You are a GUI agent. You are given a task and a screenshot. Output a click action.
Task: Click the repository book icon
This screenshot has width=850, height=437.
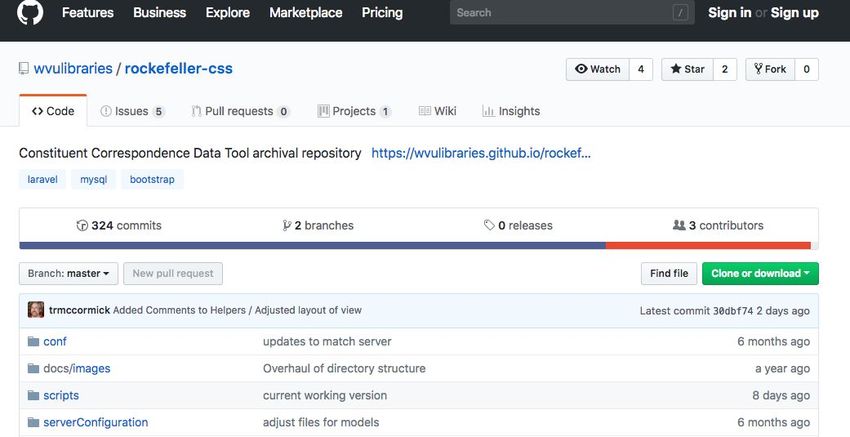[23, 69]
